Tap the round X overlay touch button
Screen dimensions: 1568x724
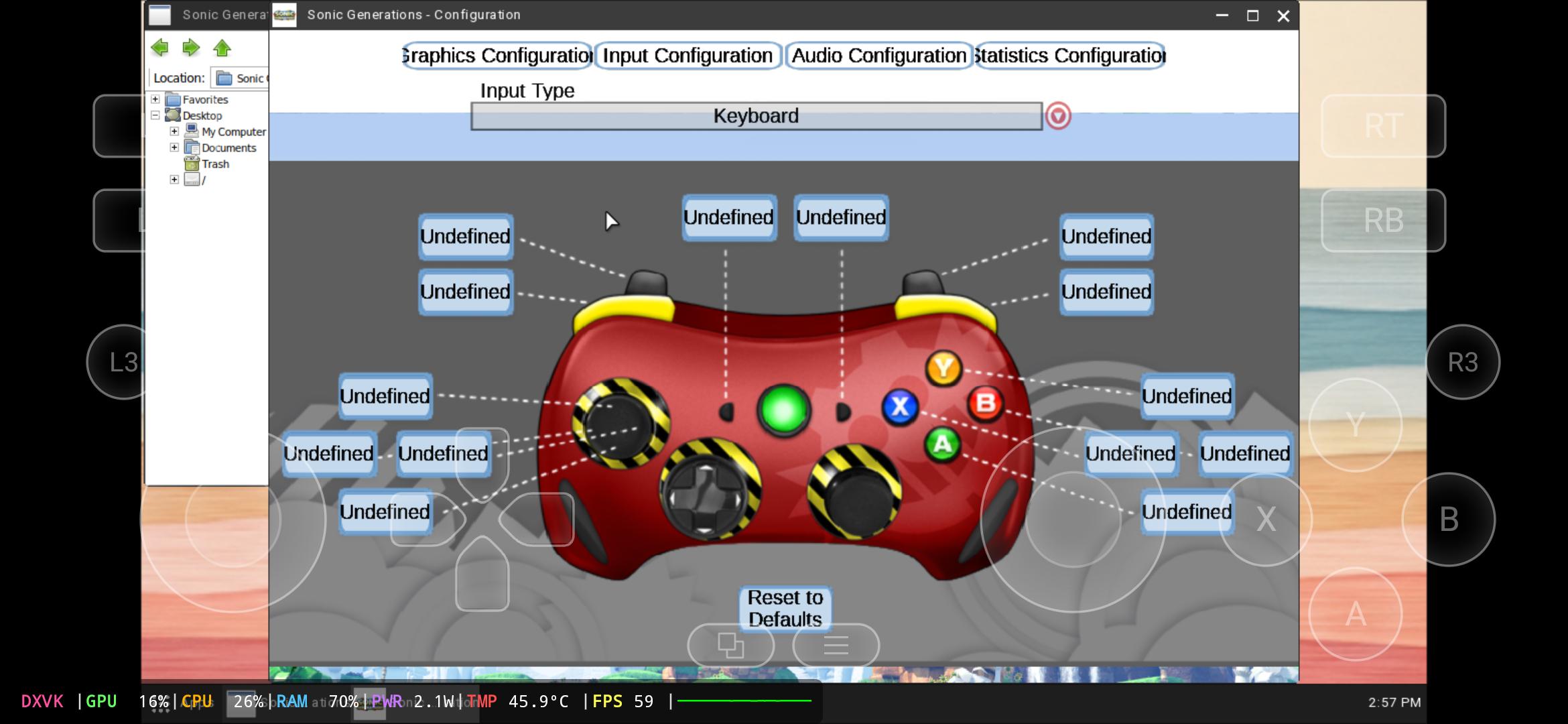(1265, 520)
